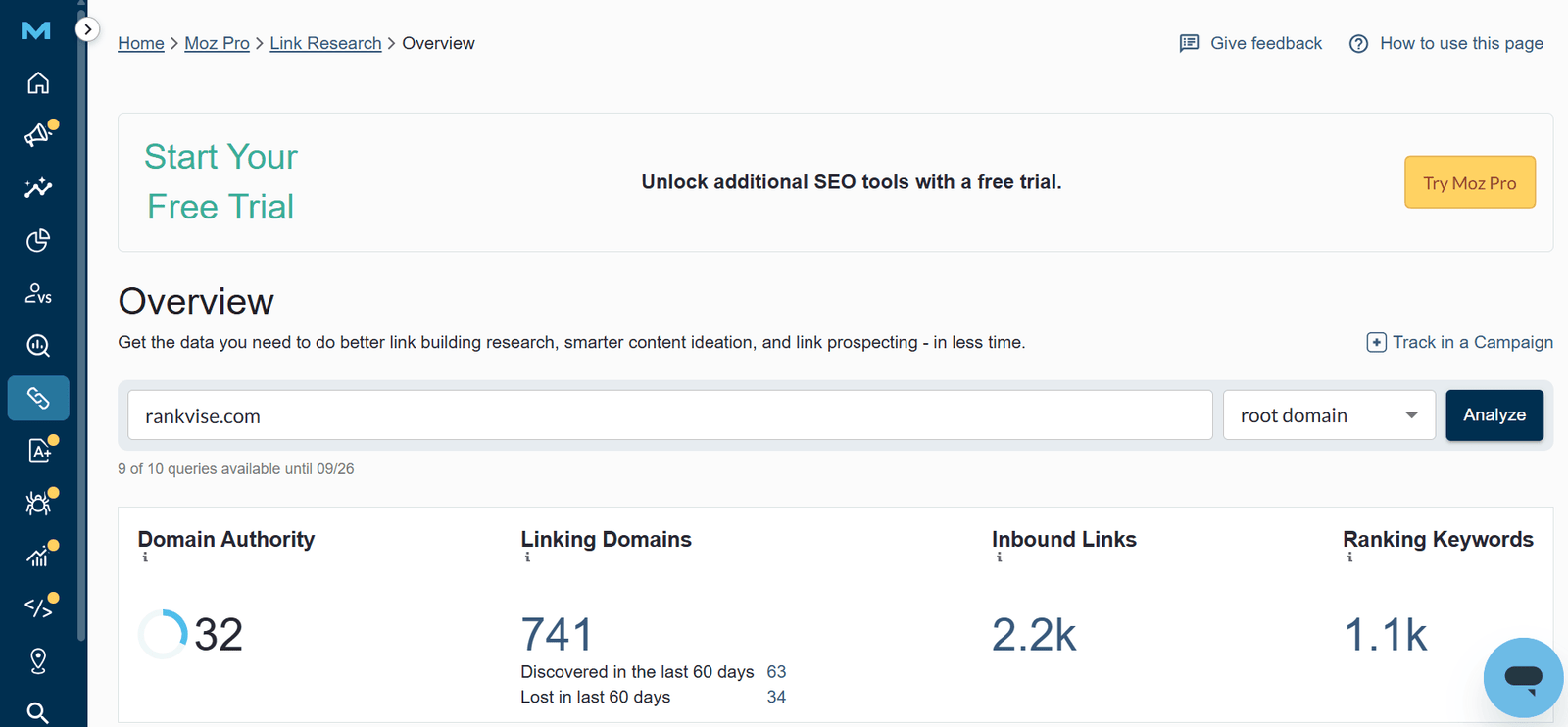Click the 63 discovered domains number
This screenshot has width=1568, height=727.
click(776, 672)
